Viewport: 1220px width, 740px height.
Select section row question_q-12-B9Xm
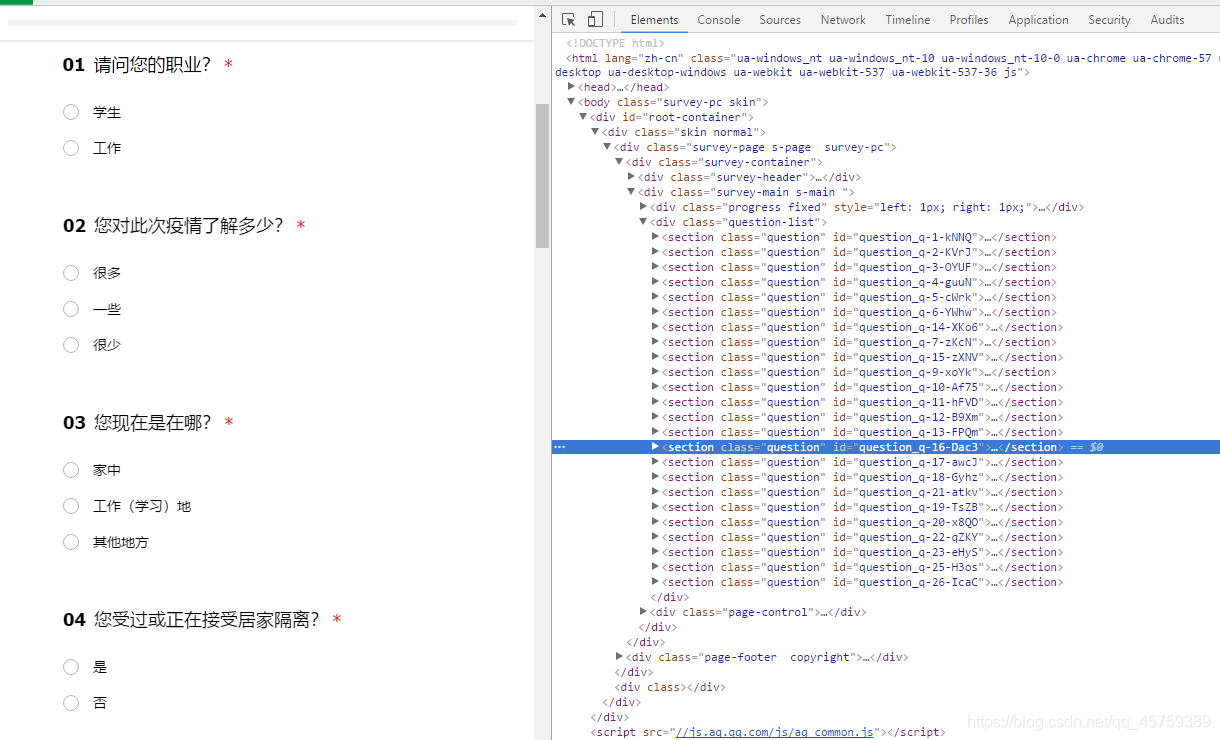point(862,417)
